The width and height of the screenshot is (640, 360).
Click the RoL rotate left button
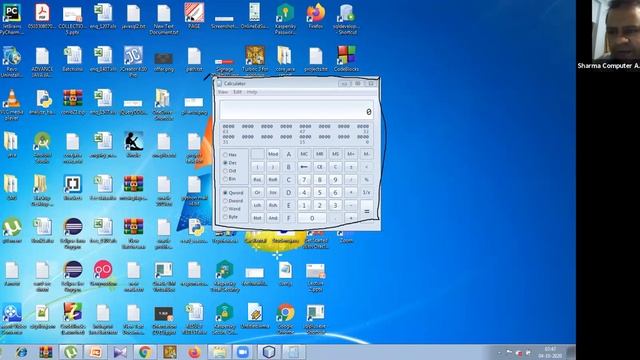pos(257,180)
